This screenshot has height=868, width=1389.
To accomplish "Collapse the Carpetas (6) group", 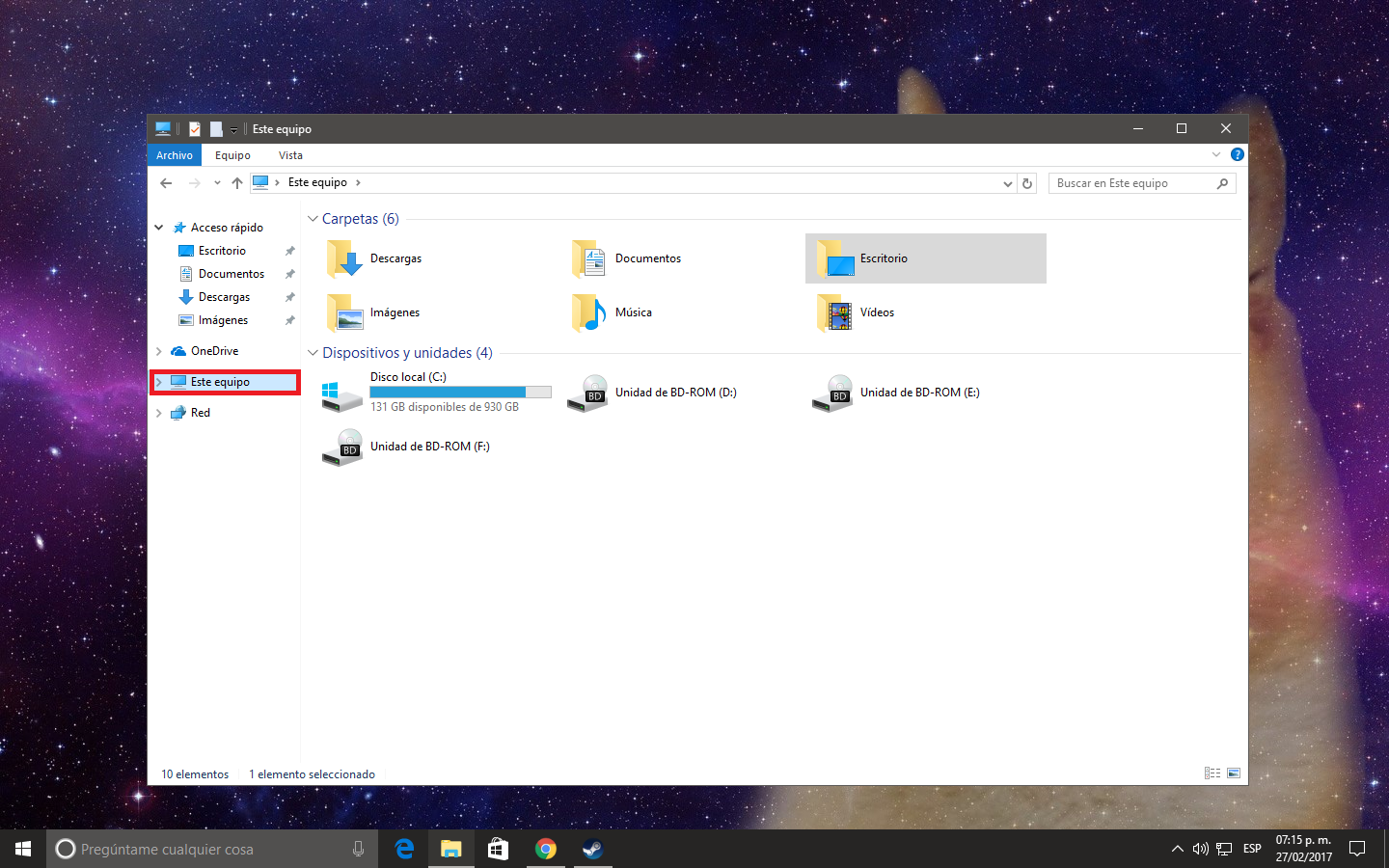I will (313, 219).
